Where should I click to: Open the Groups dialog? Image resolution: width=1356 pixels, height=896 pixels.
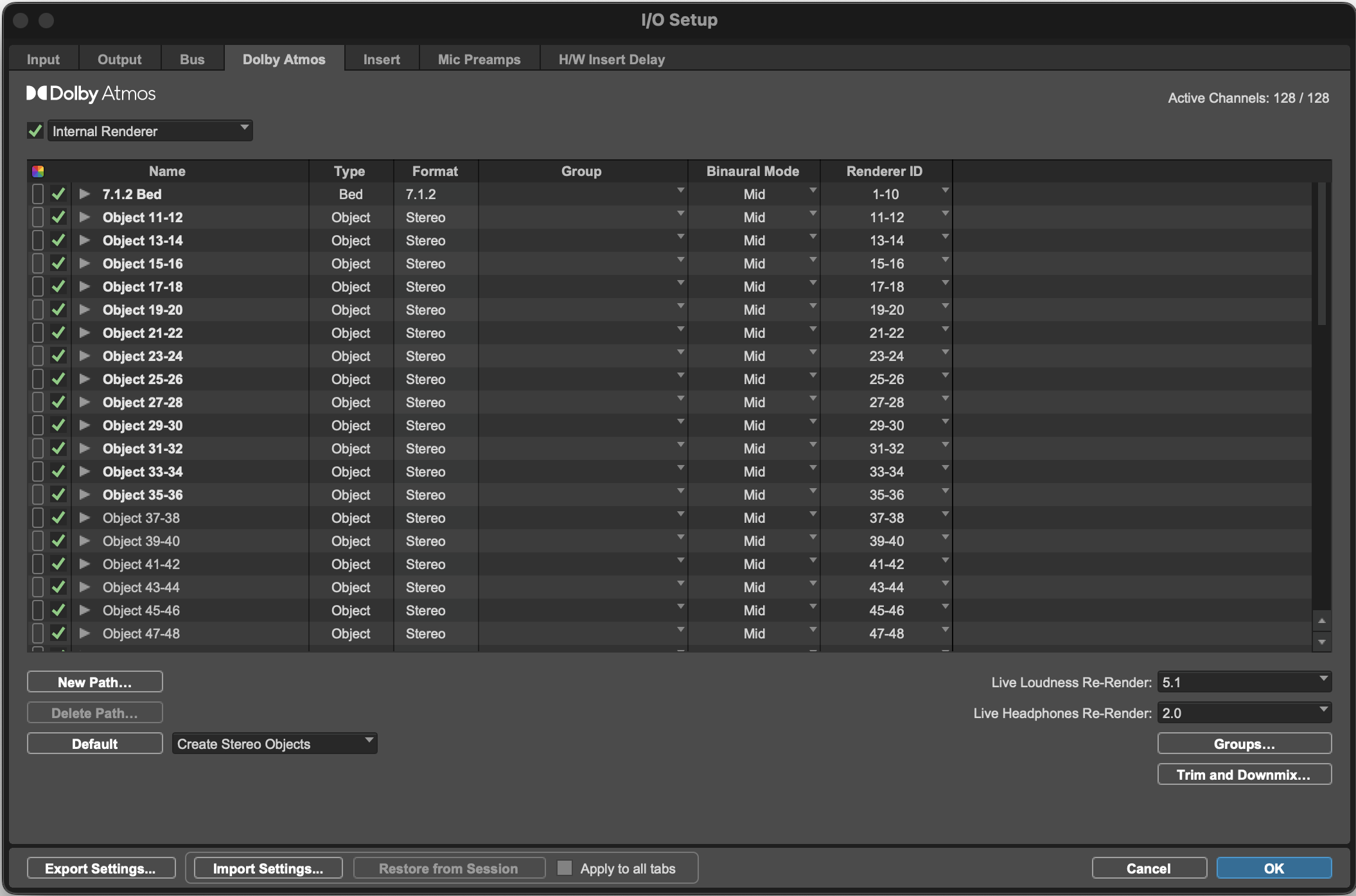(1244, 744)
